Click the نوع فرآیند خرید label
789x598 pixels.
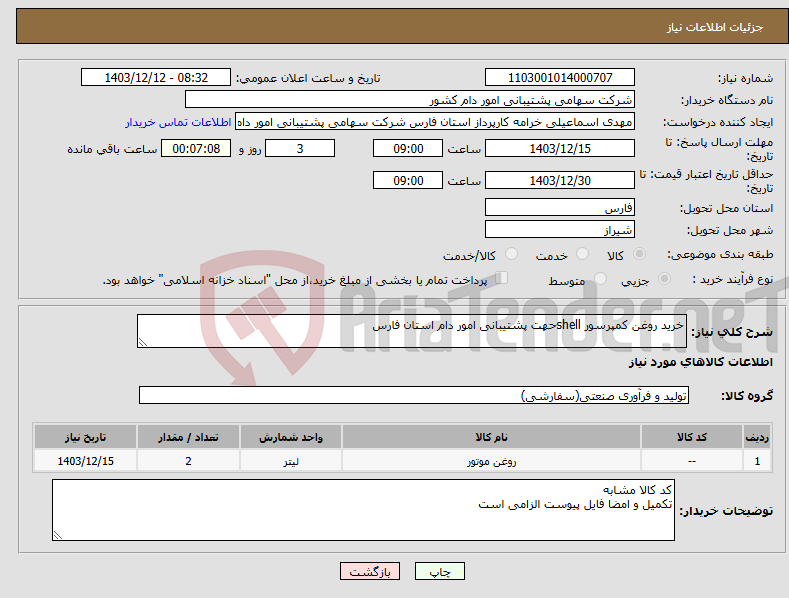(732, 279)
